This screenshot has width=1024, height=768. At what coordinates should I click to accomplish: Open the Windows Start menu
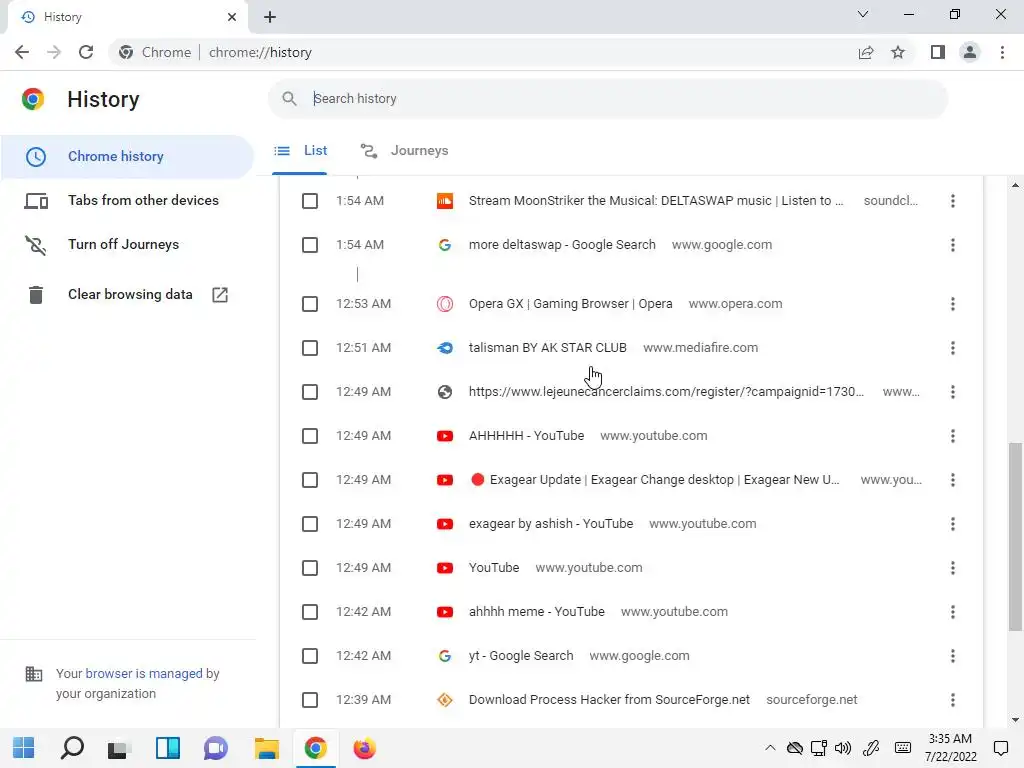pyautogui.click(x=24, y=748)
